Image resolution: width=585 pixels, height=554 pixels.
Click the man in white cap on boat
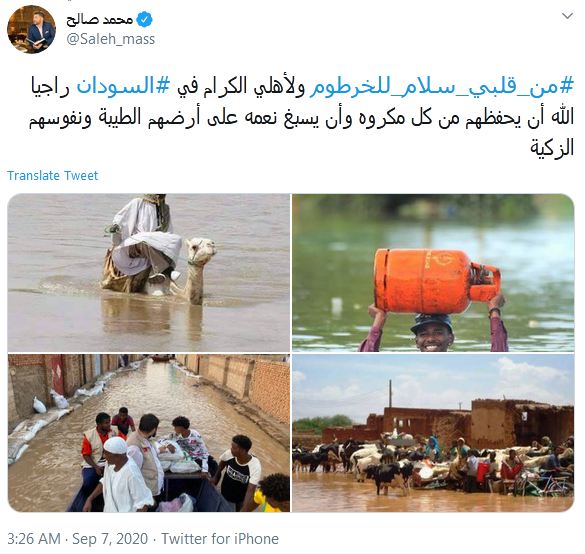(x=121, y=475)
